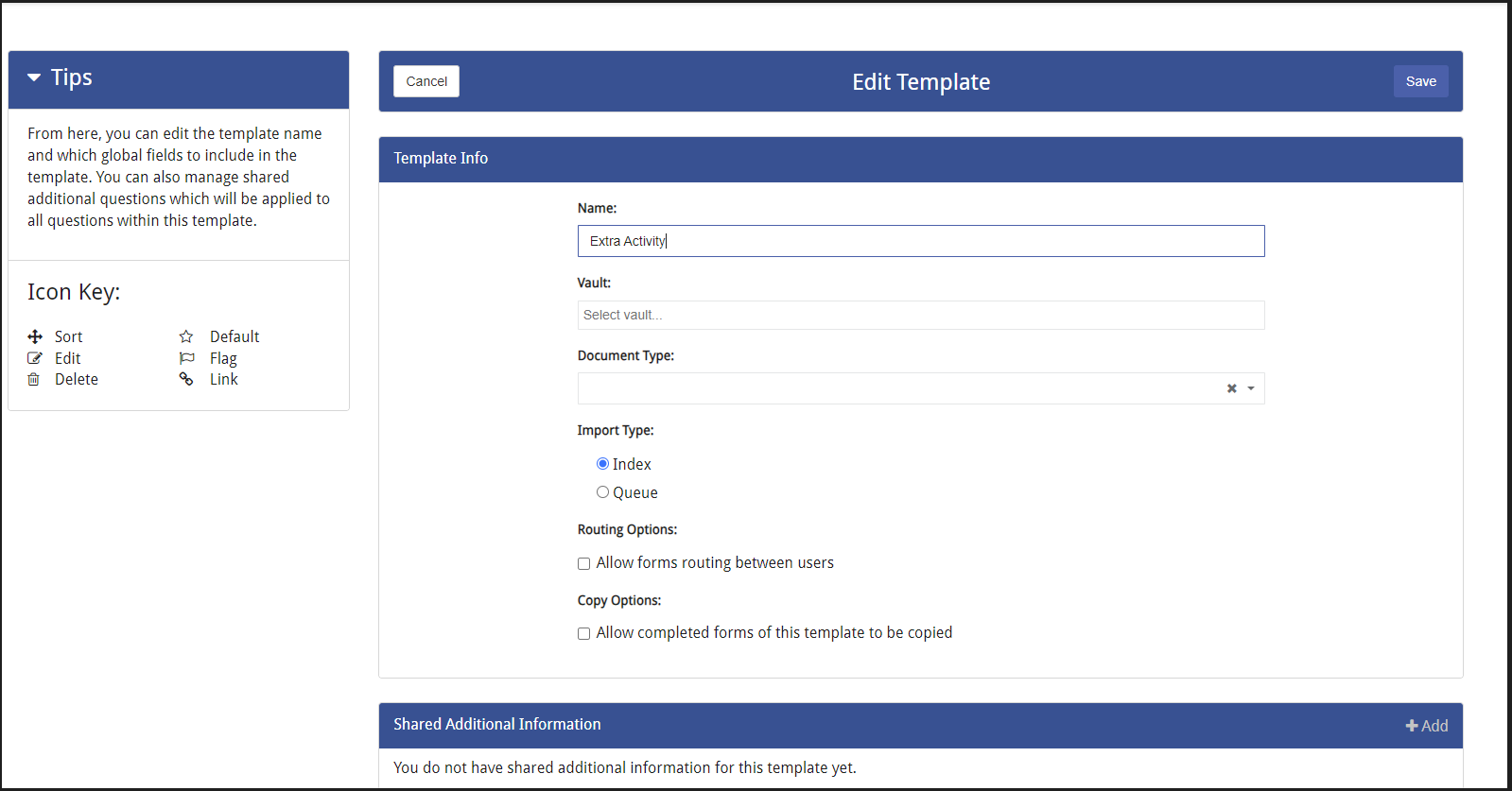Image resolution: width=1512 pixels, height=791 pixels.
Task: Click the Sort arrows icon in Icon Key
Action: coord(35,336)
